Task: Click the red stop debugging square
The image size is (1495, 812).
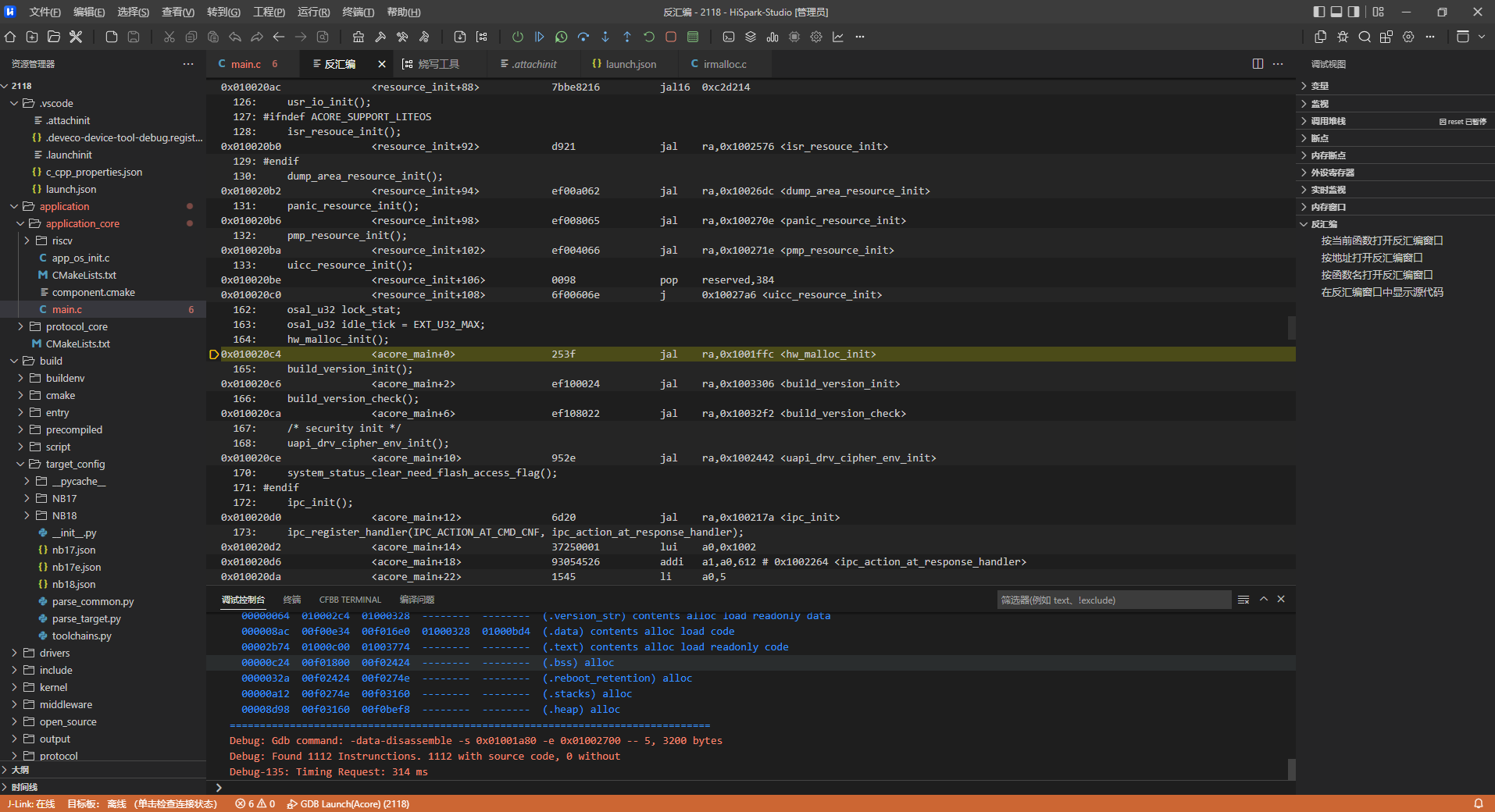Action: (x=671, y=37)
